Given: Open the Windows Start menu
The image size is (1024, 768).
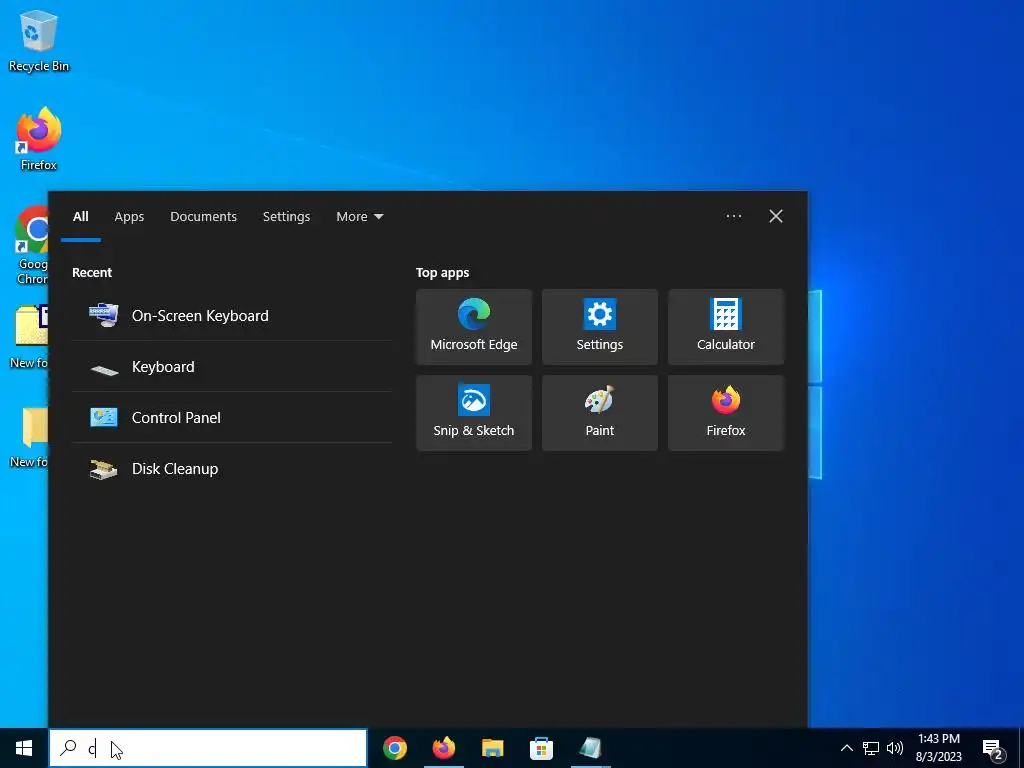Looking at the screenshot, I should point(24,748).
